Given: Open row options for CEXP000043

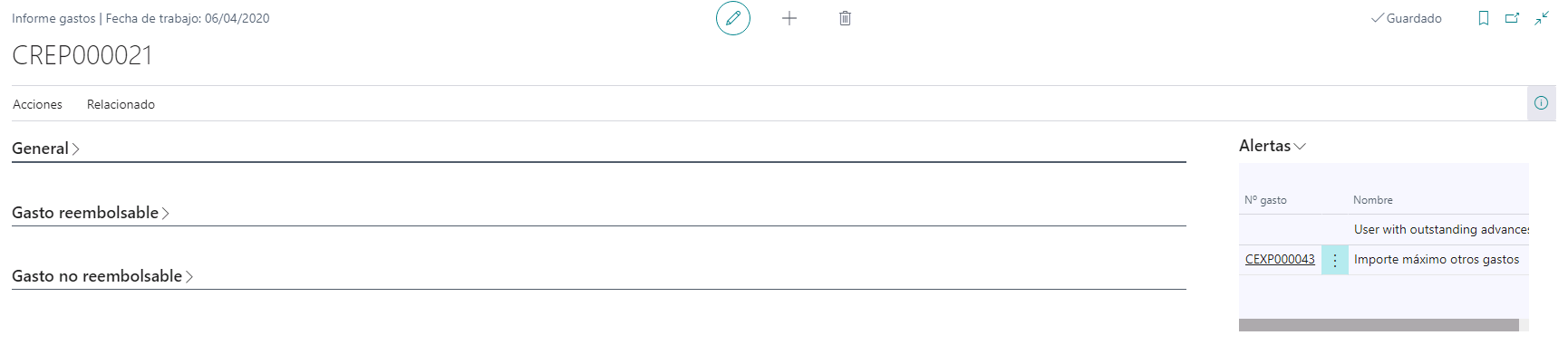Looking at the screenshot, I should click(1335, 260).
